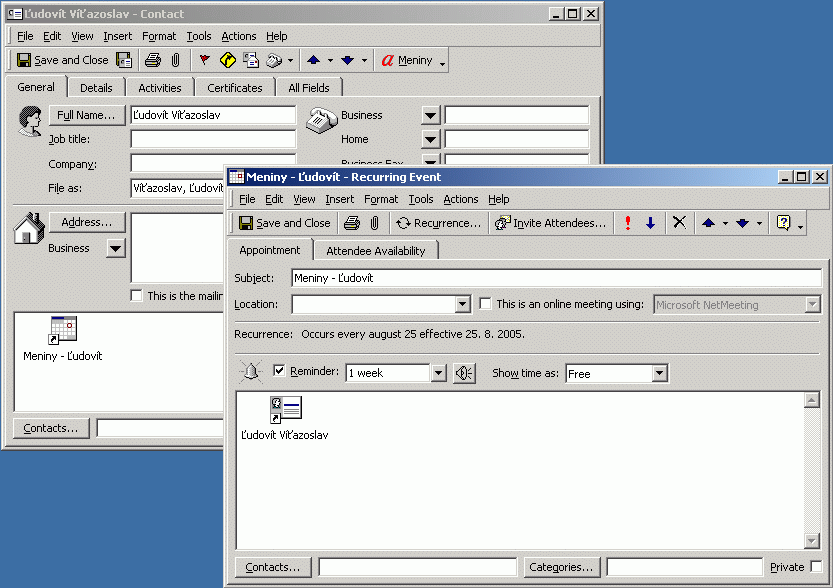
Task: Set High Importance with red exclamation icon
Action: [628, 223]
